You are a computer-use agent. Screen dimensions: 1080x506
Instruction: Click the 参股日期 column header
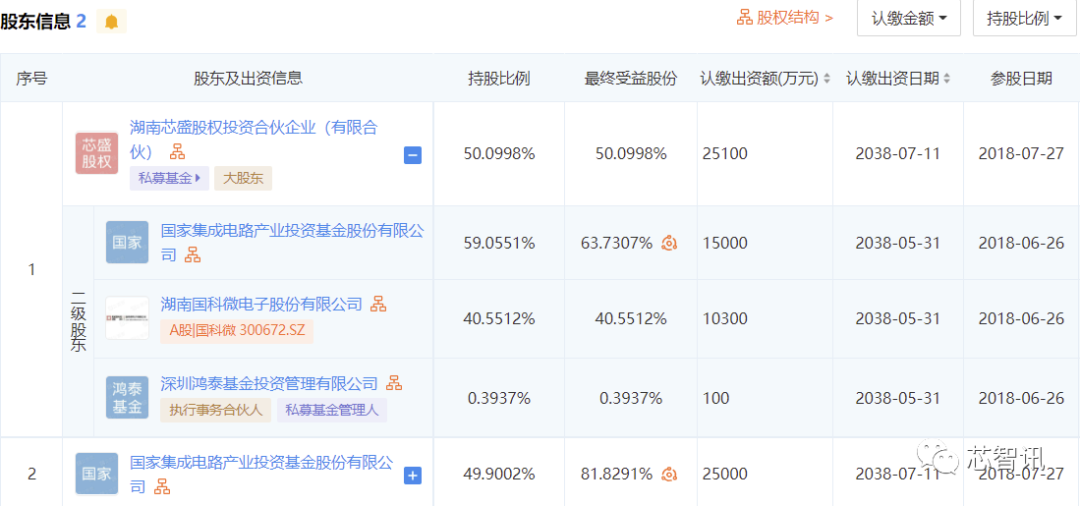click(1021, 78)
